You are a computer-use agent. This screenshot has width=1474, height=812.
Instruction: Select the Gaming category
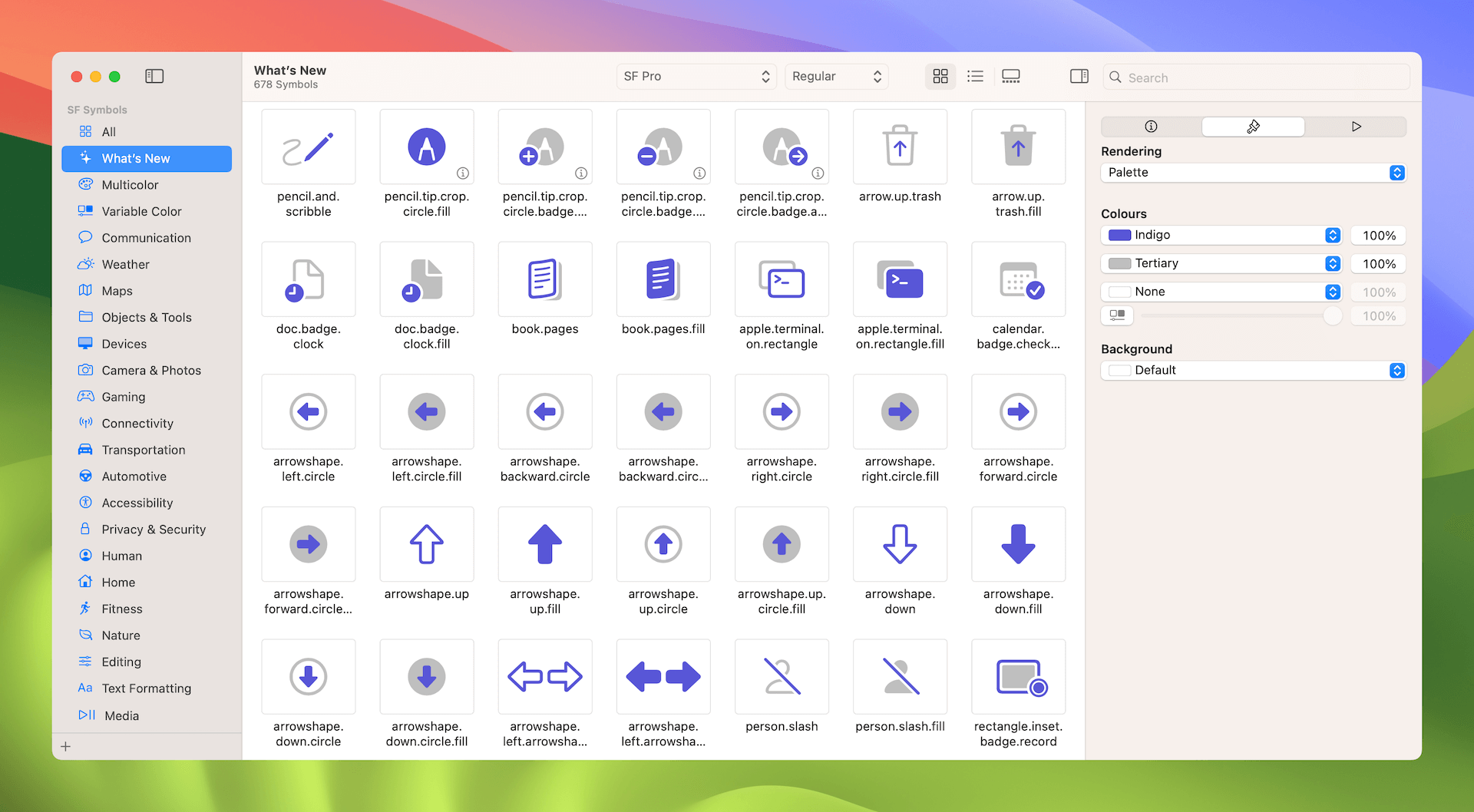121,397
